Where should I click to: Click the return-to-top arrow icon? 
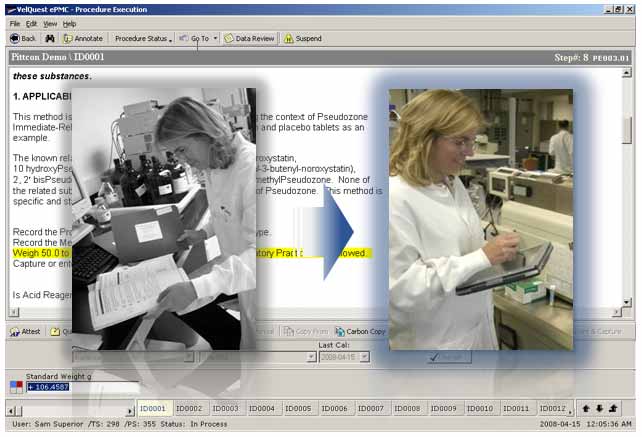click(x=613, y=408)
